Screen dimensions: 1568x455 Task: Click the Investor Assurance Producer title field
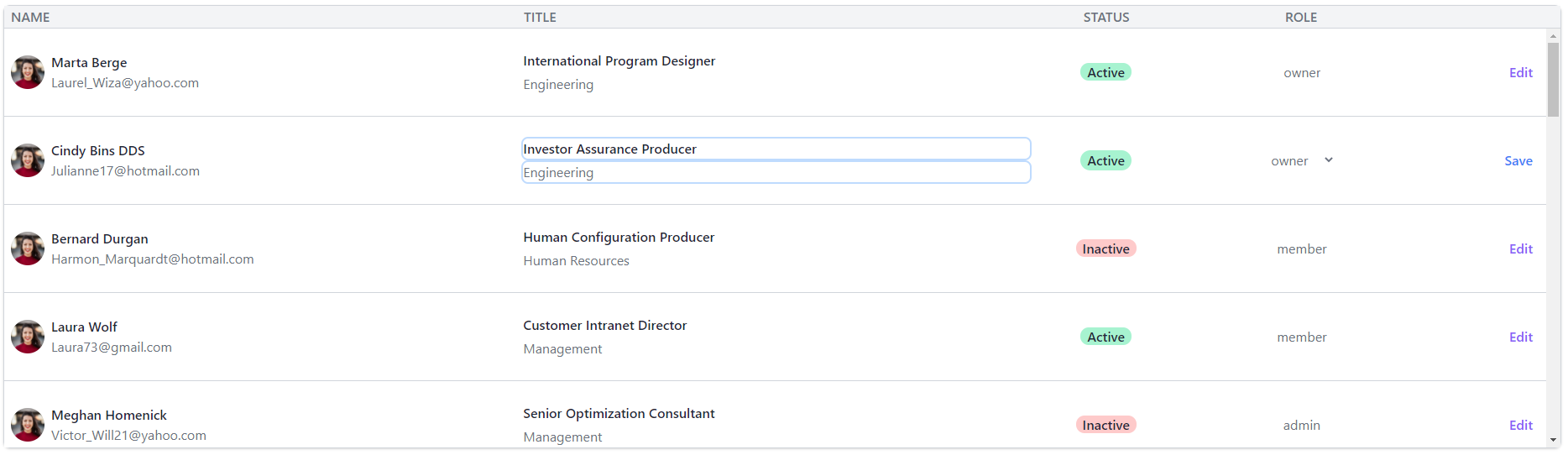click(776, 149)
